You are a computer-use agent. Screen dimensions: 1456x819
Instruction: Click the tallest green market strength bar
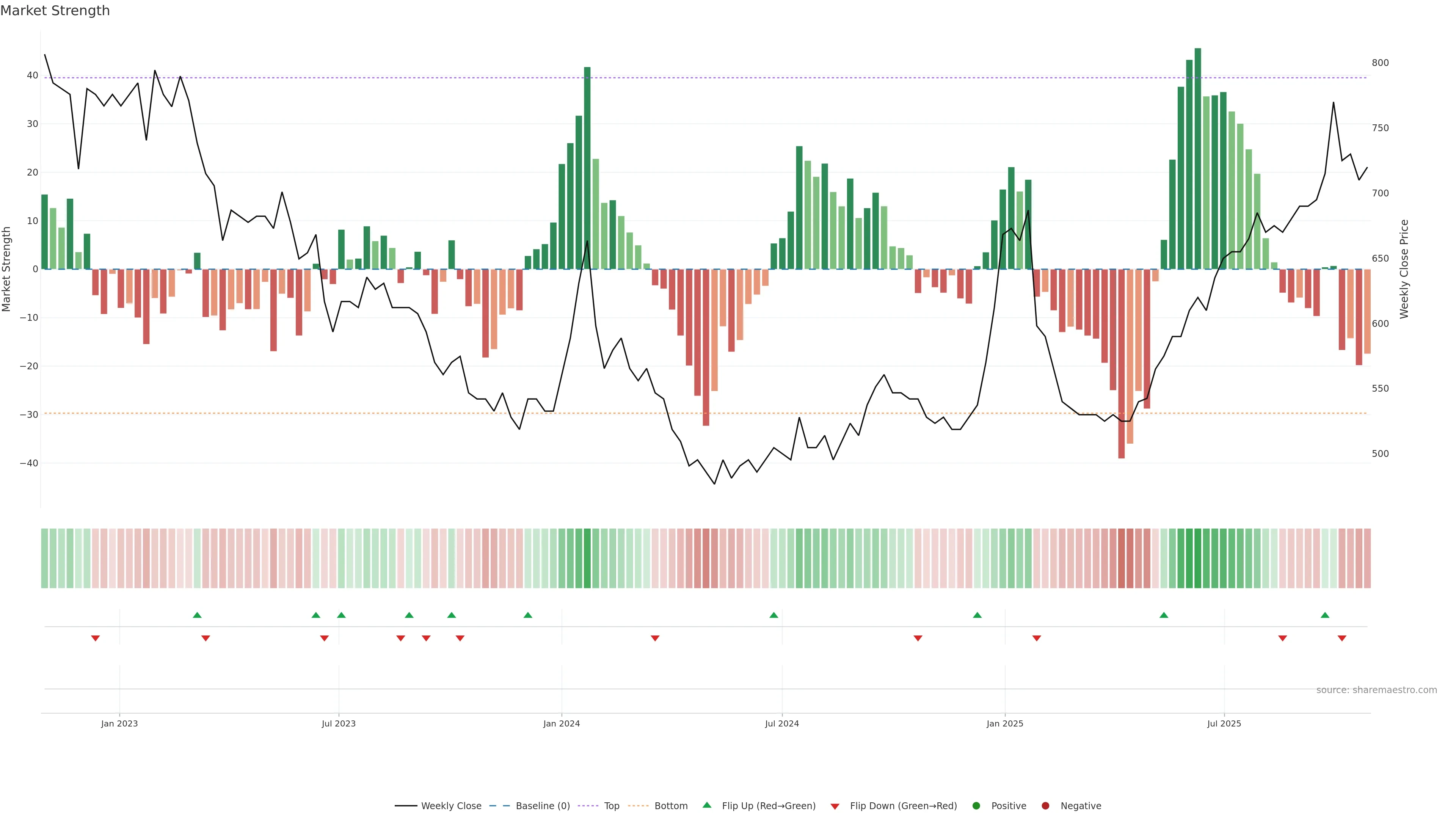[x=1198, y=158]
